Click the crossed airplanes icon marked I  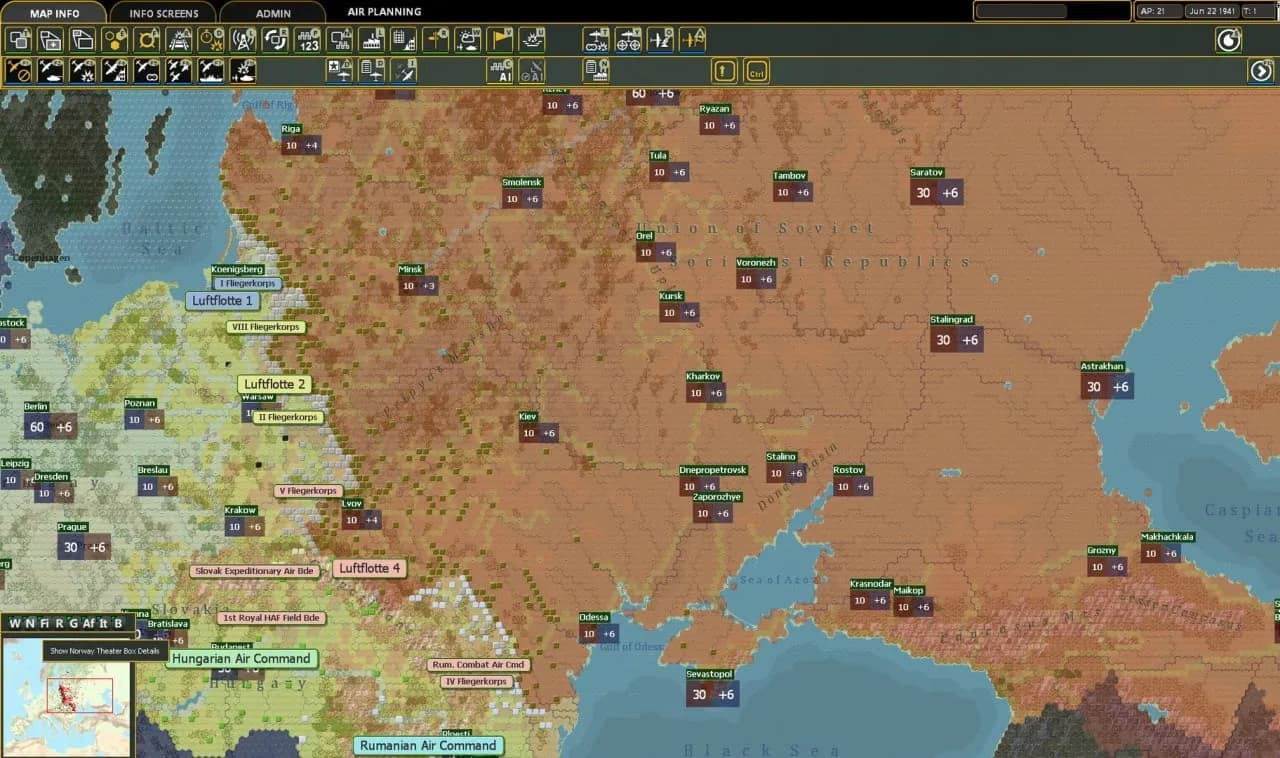click(x=403, y=71)
